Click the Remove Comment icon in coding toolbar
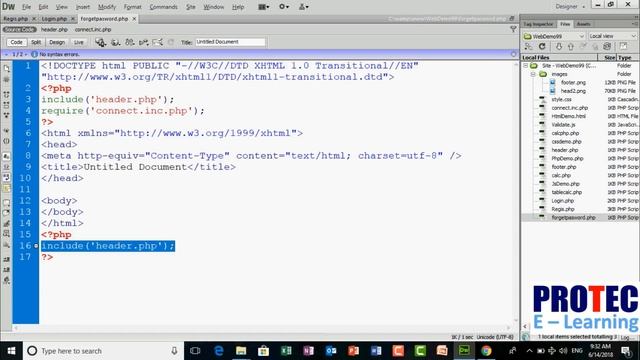Screen dimensions: 640x360 point(7,213)
